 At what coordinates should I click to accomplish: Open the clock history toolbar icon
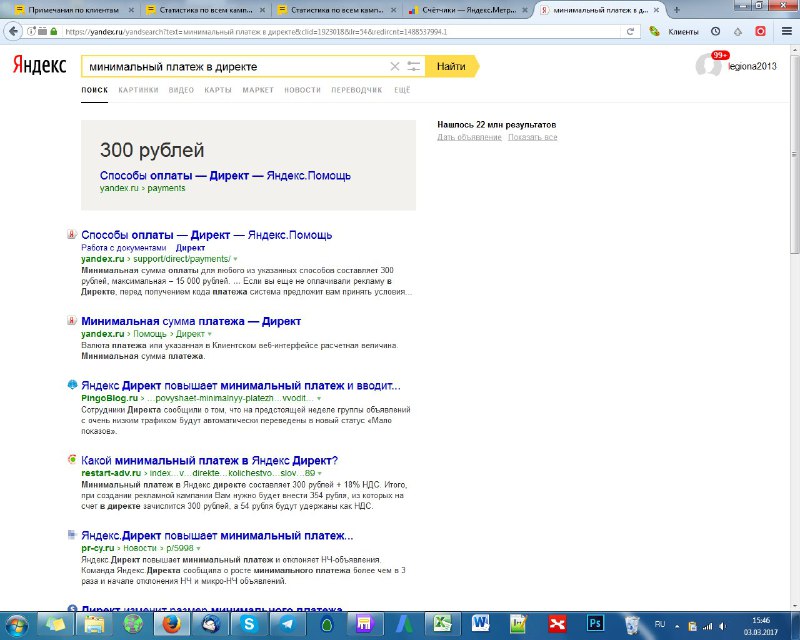pyautogui.click(x=715, y=32)
